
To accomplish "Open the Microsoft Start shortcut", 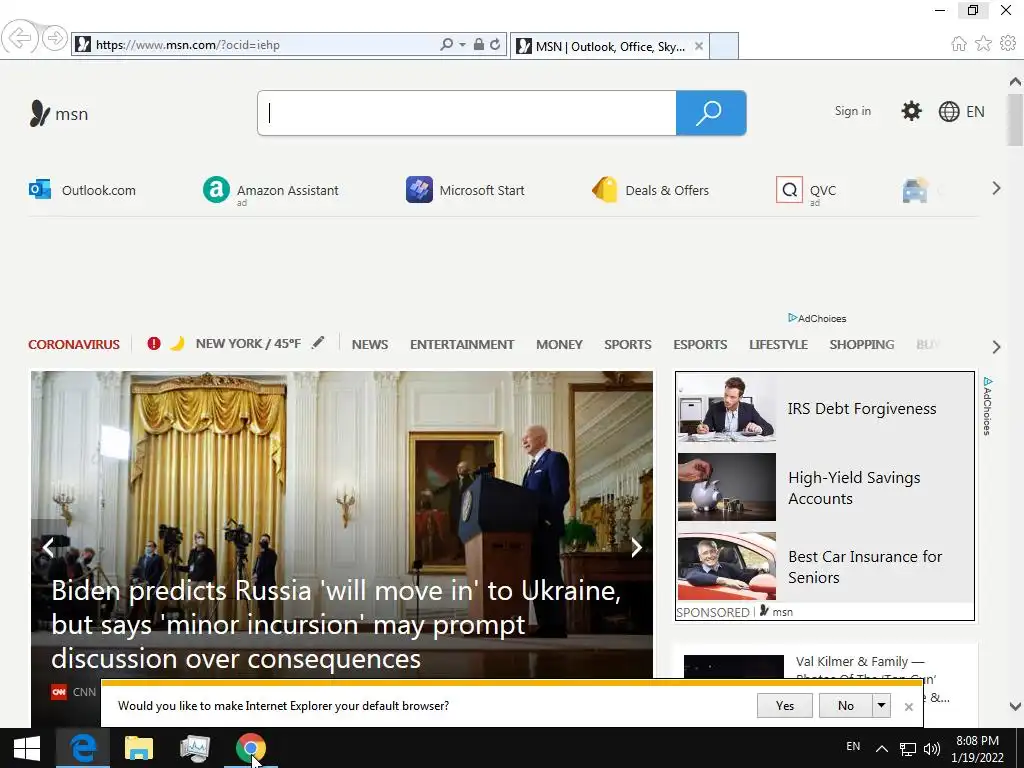I will [x=465, y=190].
